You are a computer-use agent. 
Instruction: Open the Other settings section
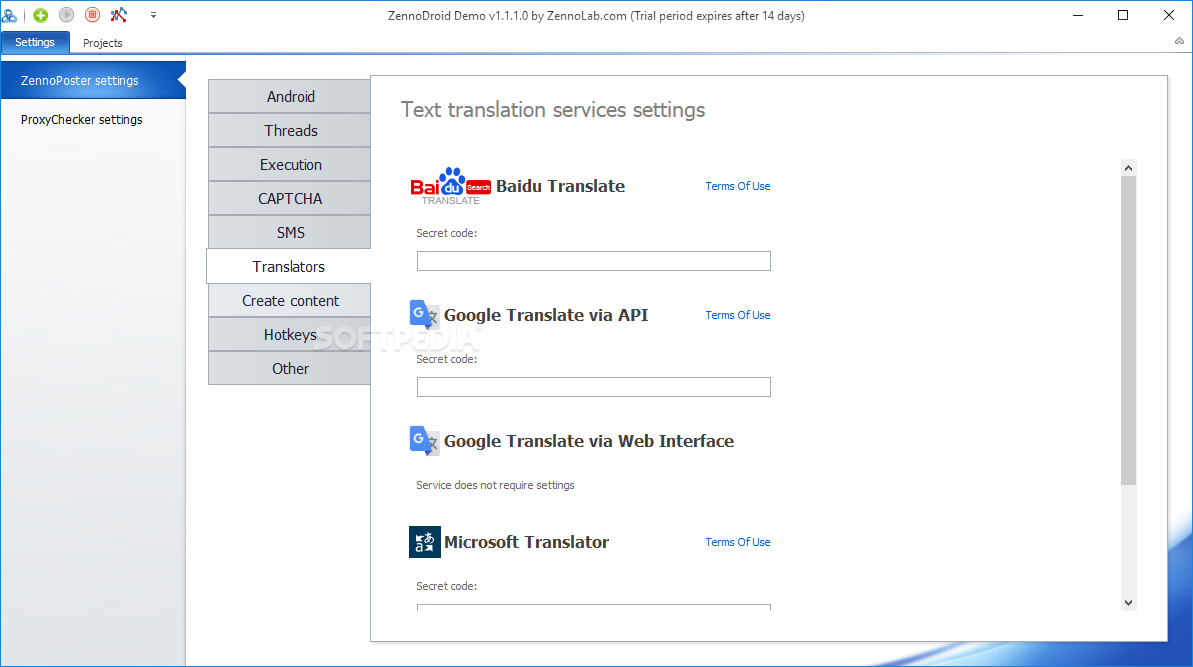pyautogui.click(x=290, y=369)
